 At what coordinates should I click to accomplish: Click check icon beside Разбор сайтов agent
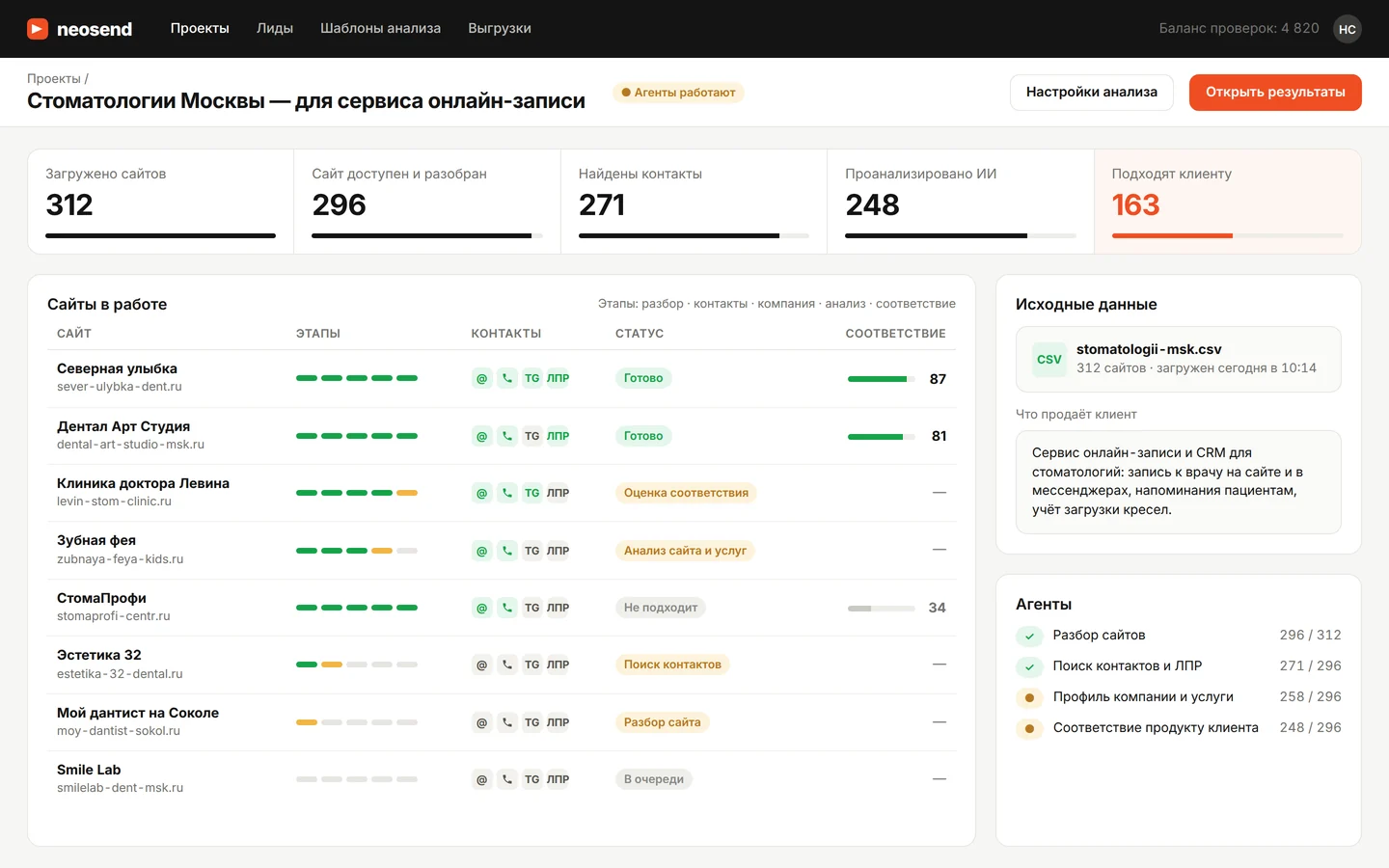coord(1029,636)
